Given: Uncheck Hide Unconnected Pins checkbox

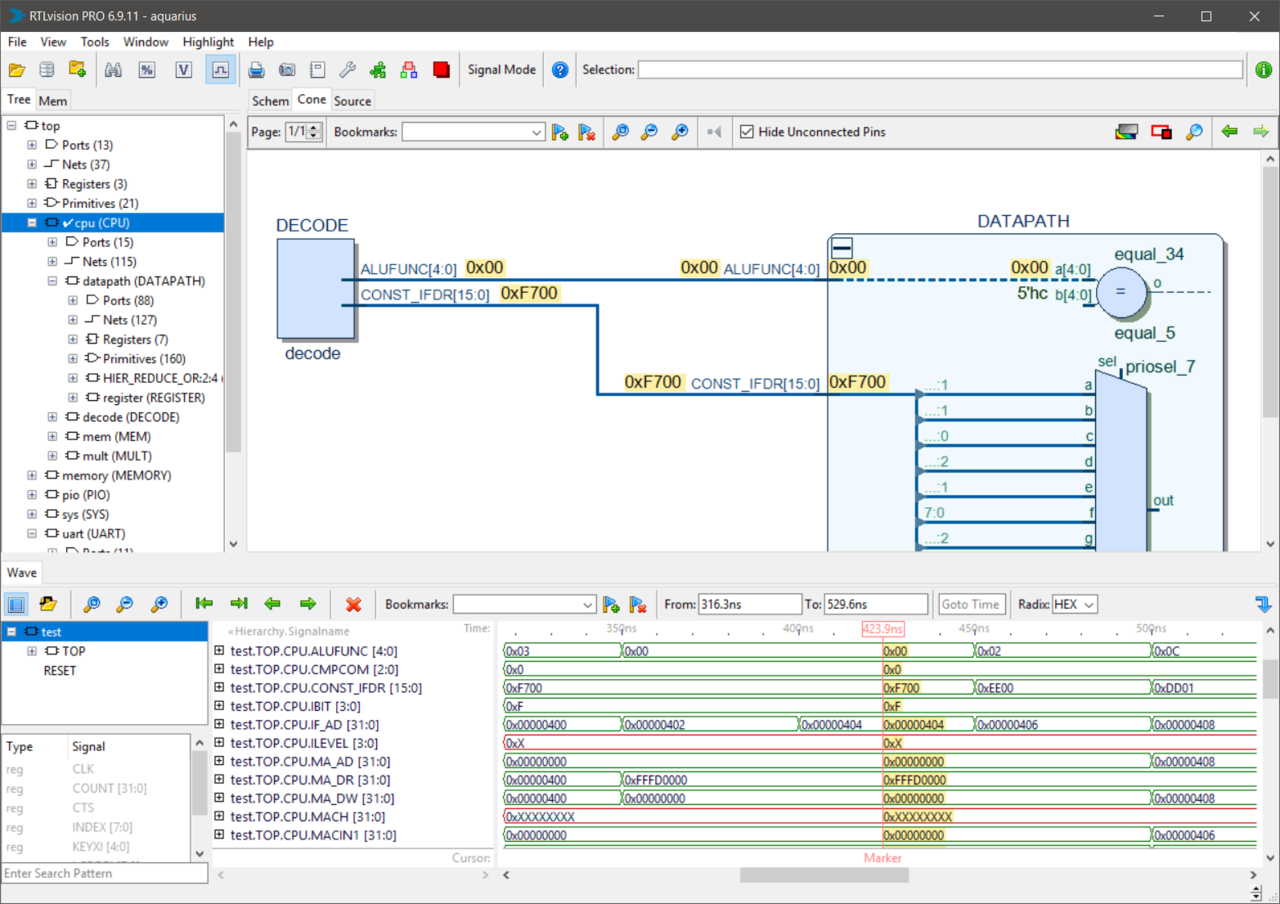Looking at the screenshot, I should coord(746,132).
